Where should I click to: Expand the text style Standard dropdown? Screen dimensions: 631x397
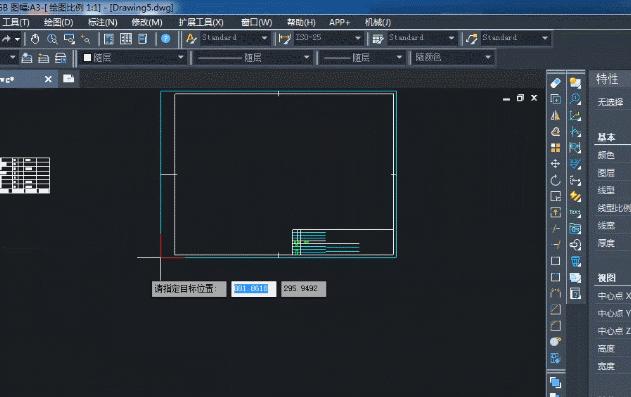[264, 38]
